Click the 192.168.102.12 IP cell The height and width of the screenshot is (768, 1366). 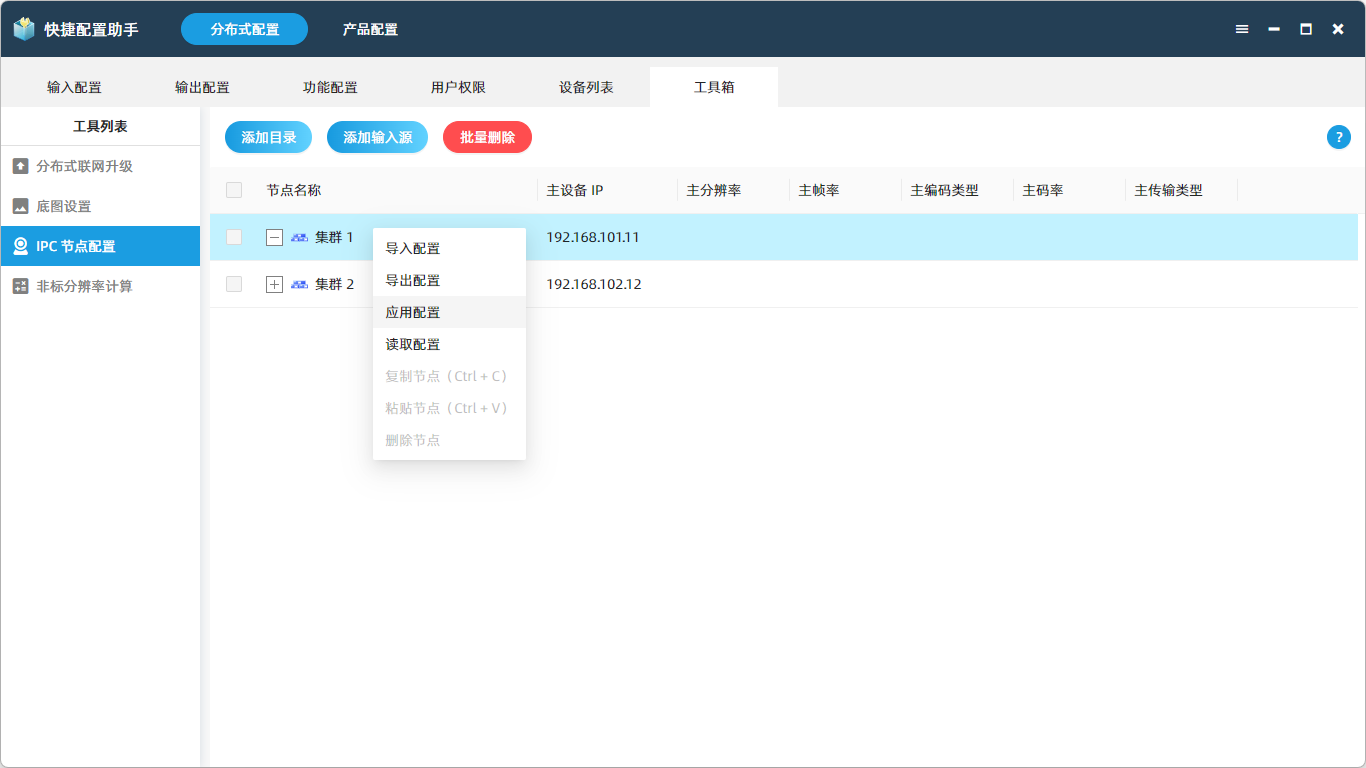tap(594, 284)
